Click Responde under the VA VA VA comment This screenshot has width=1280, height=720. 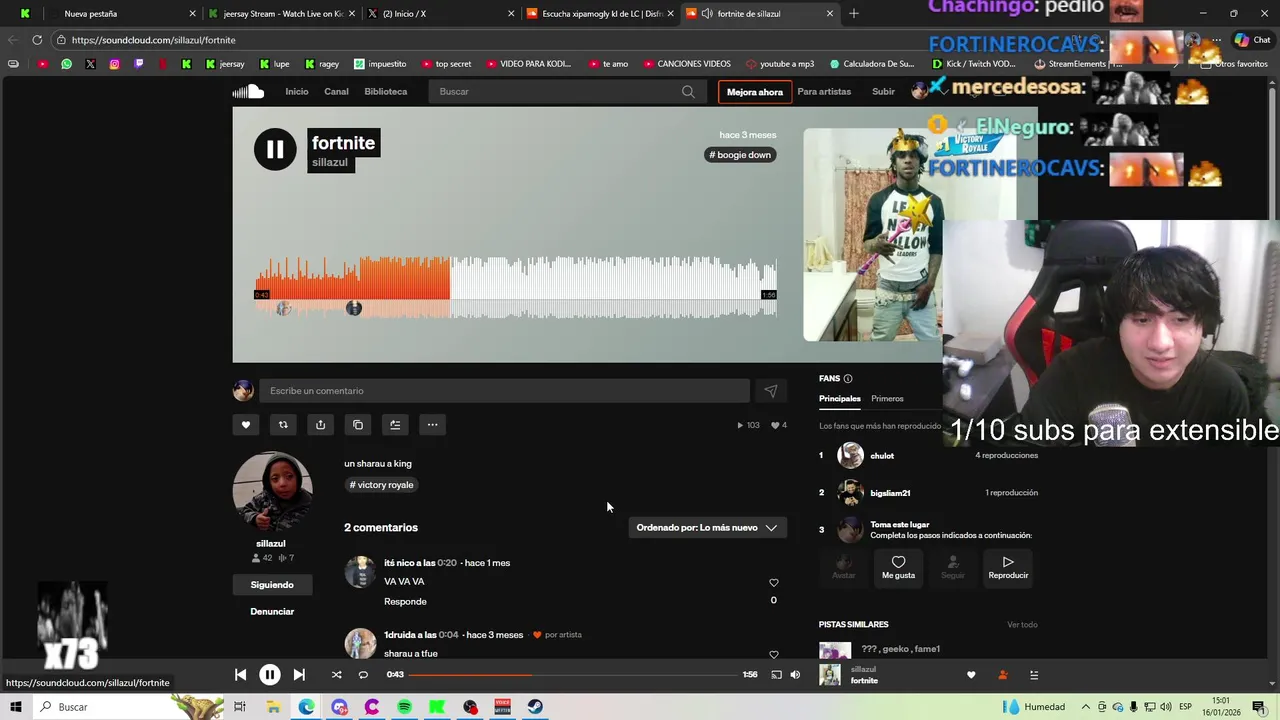[x=405, y=602]
